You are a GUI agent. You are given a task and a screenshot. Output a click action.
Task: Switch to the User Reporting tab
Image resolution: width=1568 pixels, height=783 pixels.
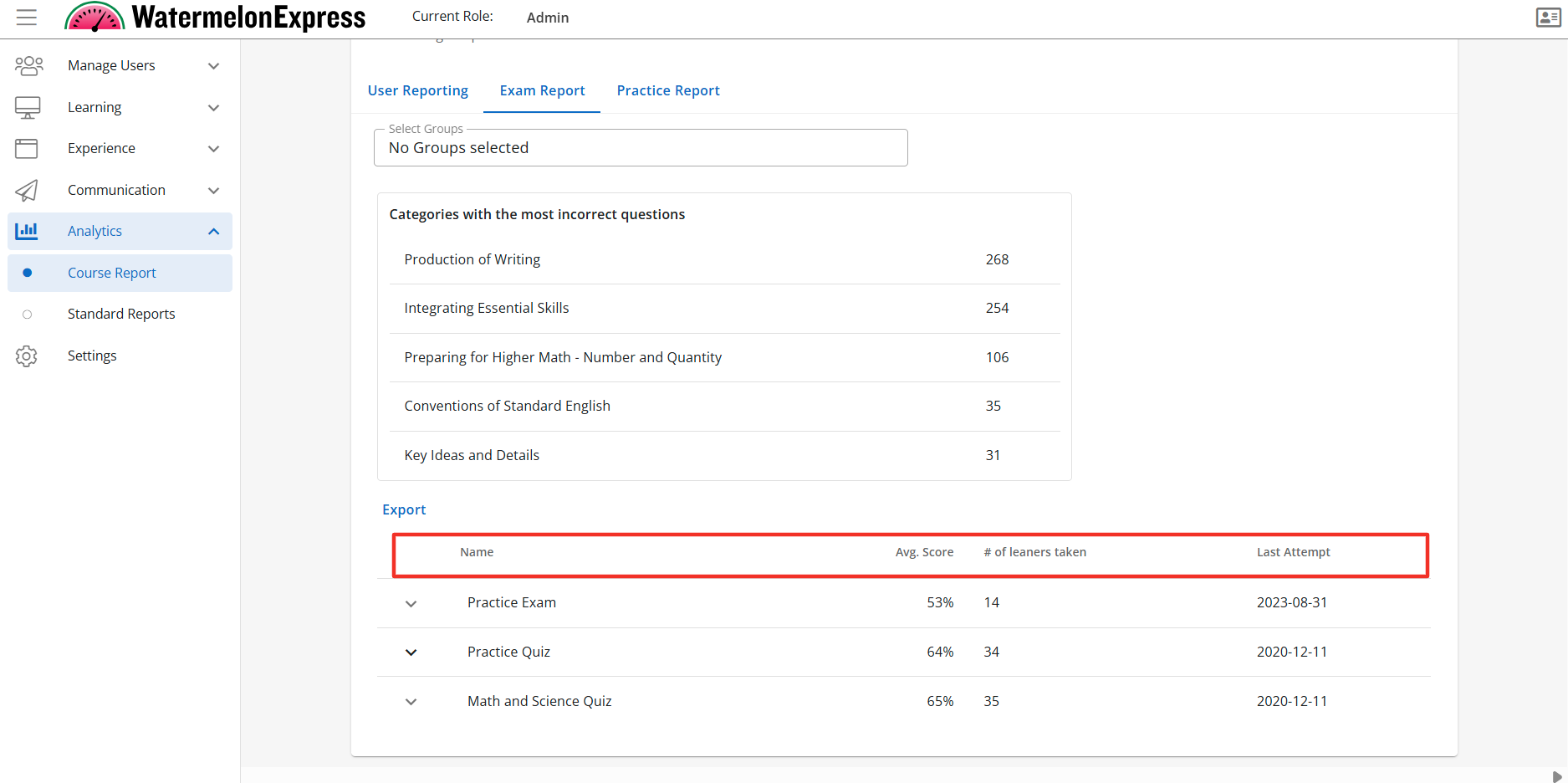pyautogui.click(x=417, y=90)
